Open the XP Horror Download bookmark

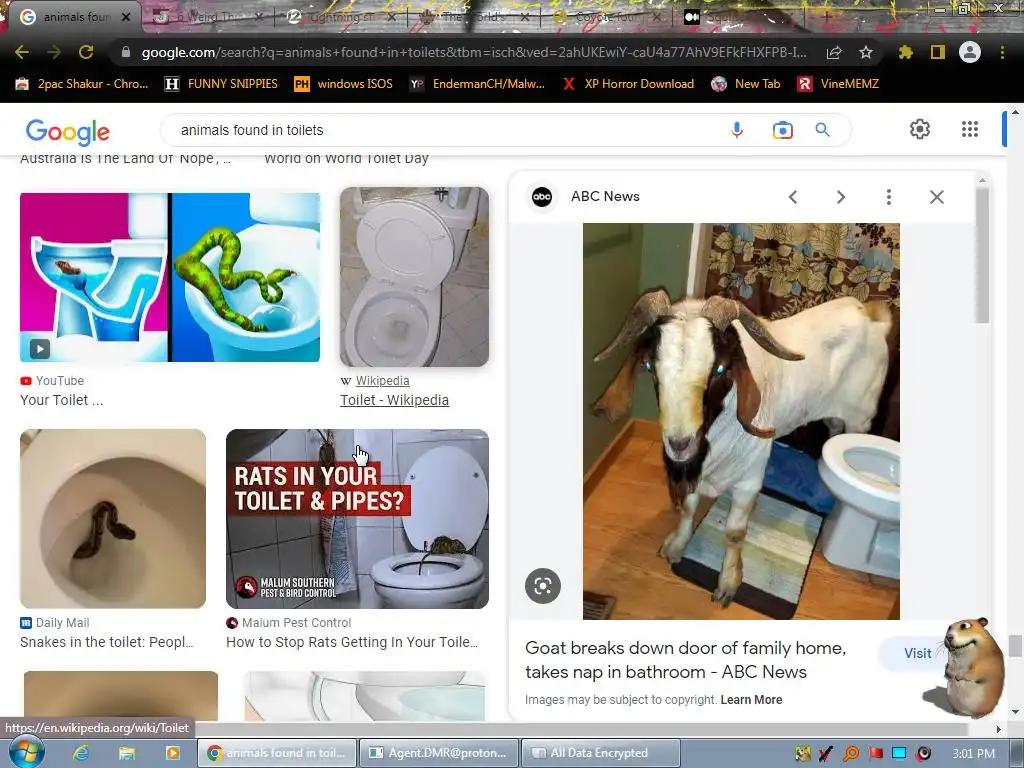coord(628,84)
